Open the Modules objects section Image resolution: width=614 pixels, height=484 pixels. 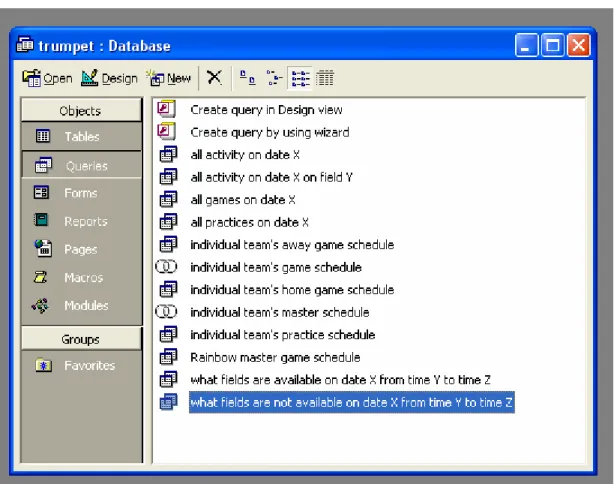point(81,305)
